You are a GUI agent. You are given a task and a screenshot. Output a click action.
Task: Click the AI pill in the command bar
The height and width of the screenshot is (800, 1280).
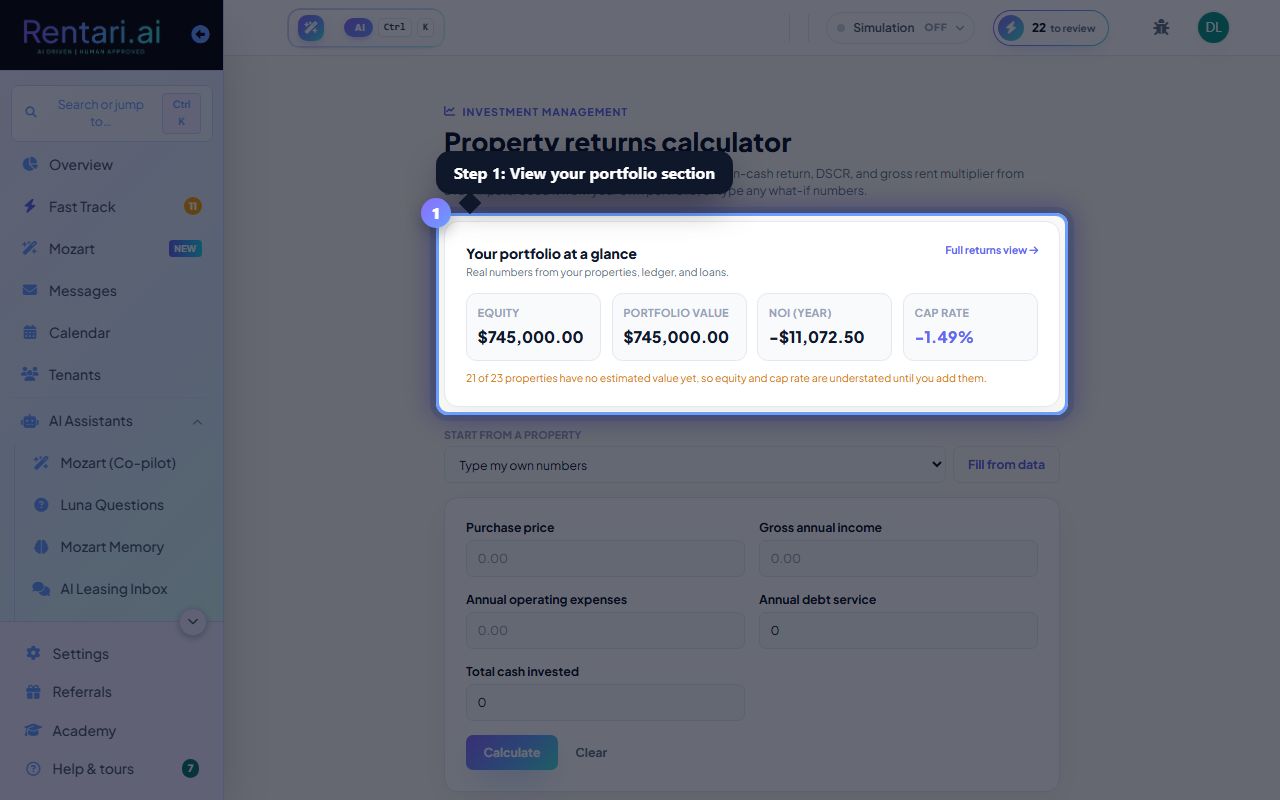pos(358,28)
